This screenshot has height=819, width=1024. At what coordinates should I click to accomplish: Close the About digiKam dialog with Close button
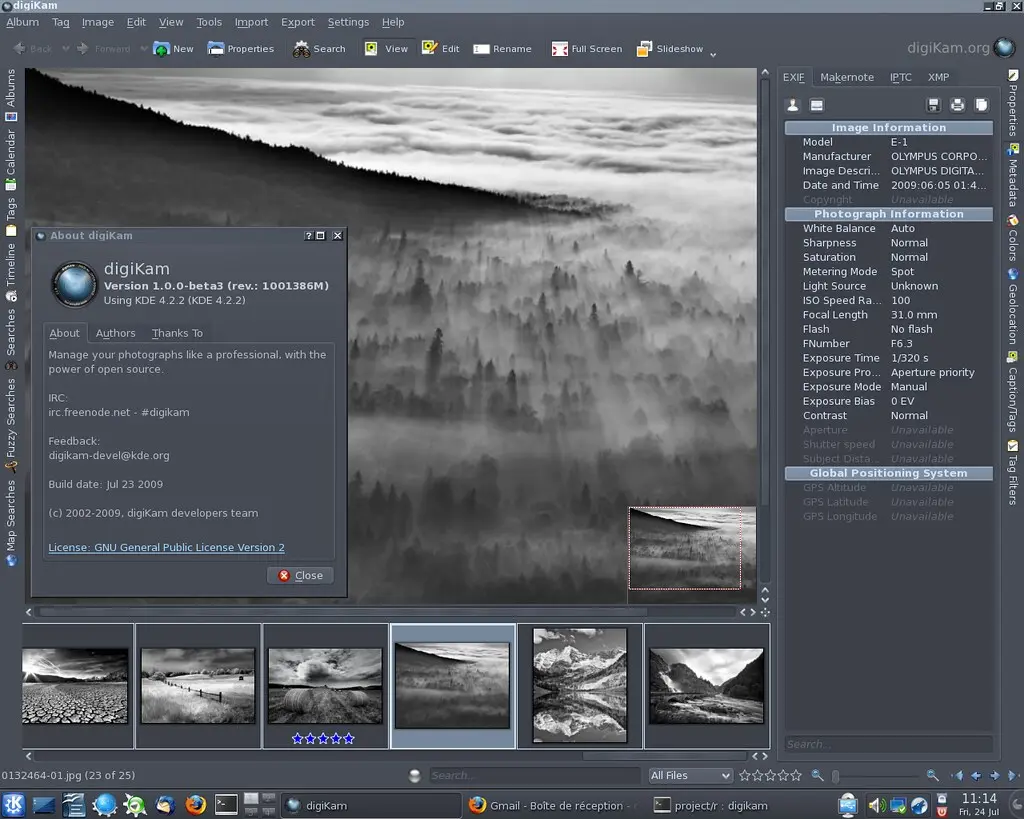[300, 575]
